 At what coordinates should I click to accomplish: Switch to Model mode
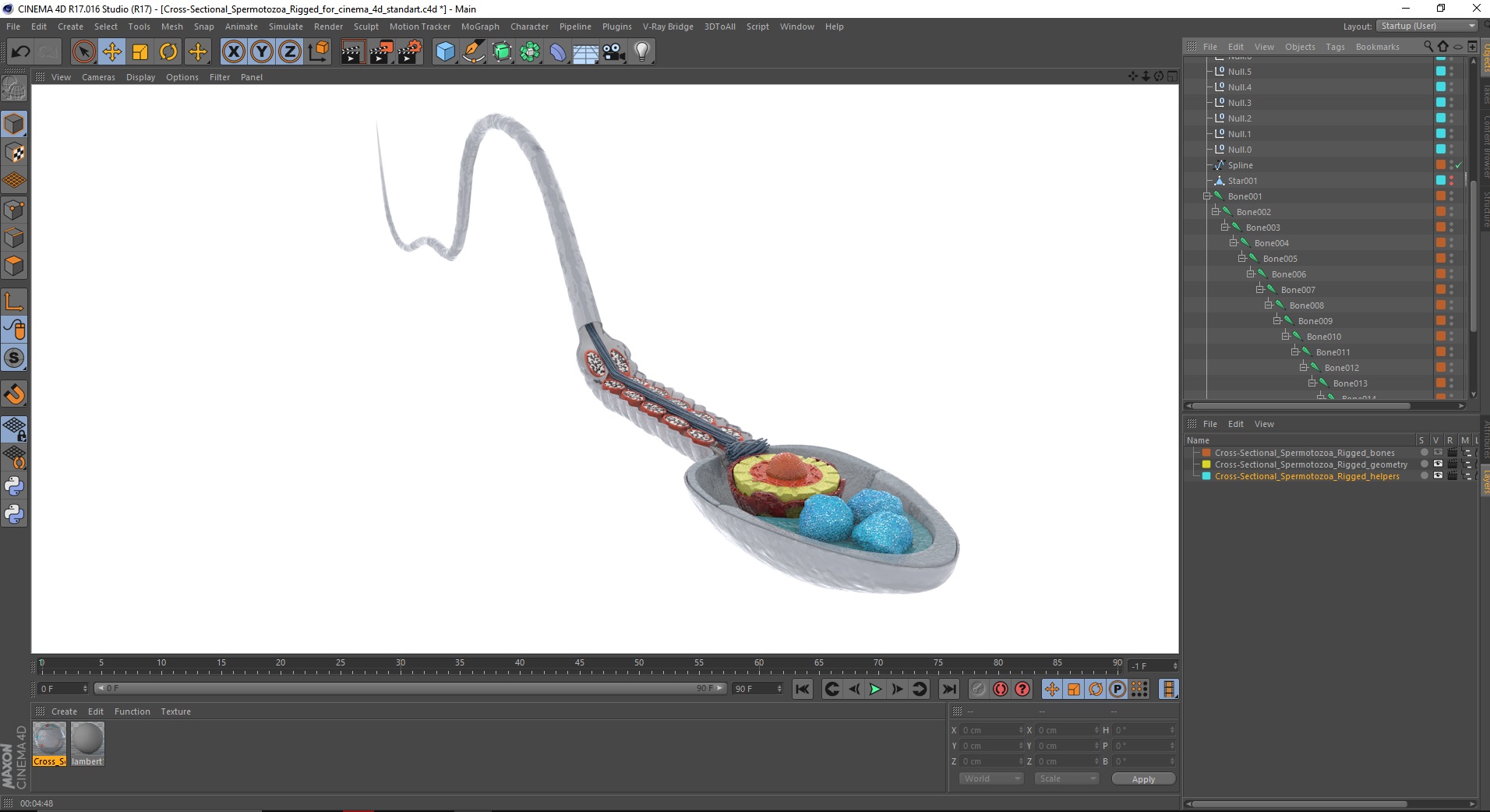click(15, 125)
